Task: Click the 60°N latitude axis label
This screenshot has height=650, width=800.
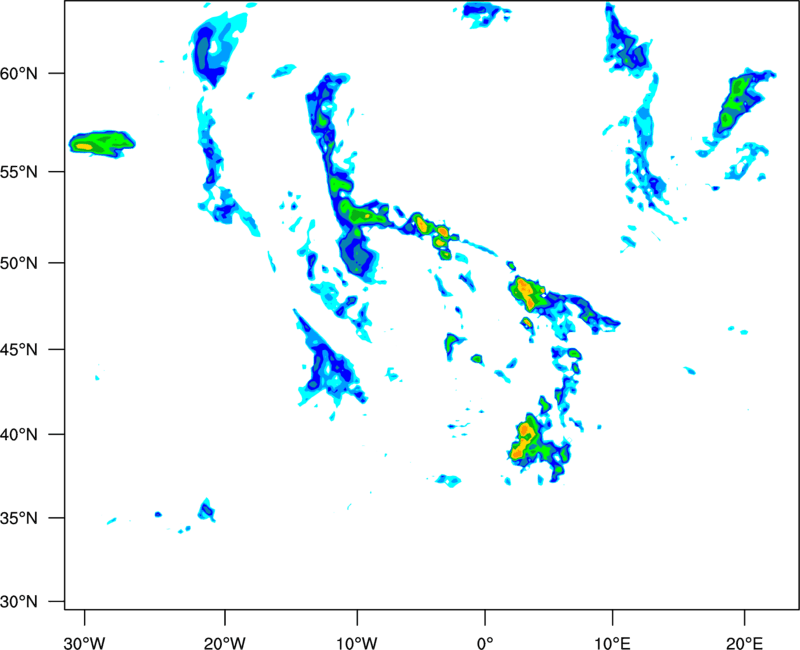Action: (x=19, y=74)
